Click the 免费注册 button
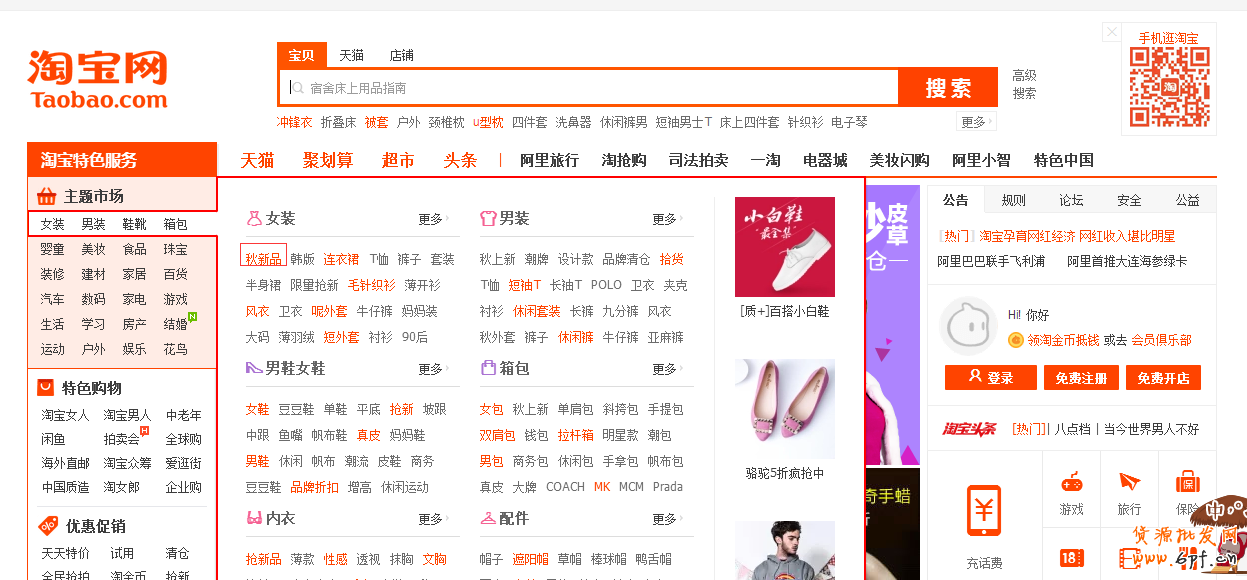This screenshot has height=580, width=1247. [1081, 377]
